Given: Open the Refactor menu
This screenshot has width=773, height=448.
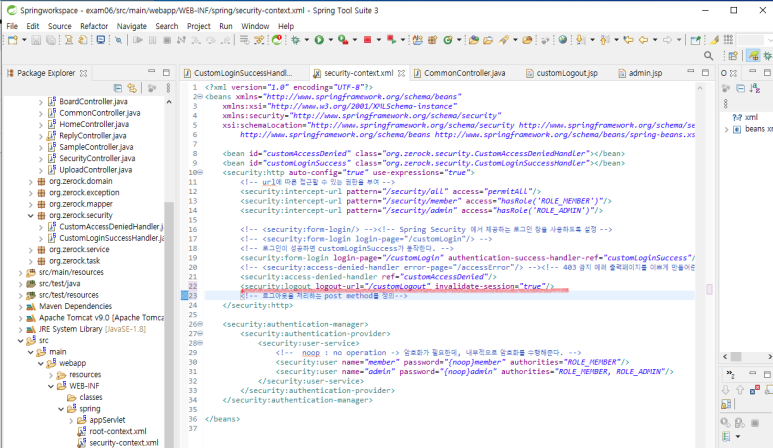Looking at the screenshot, I should 94,26.
